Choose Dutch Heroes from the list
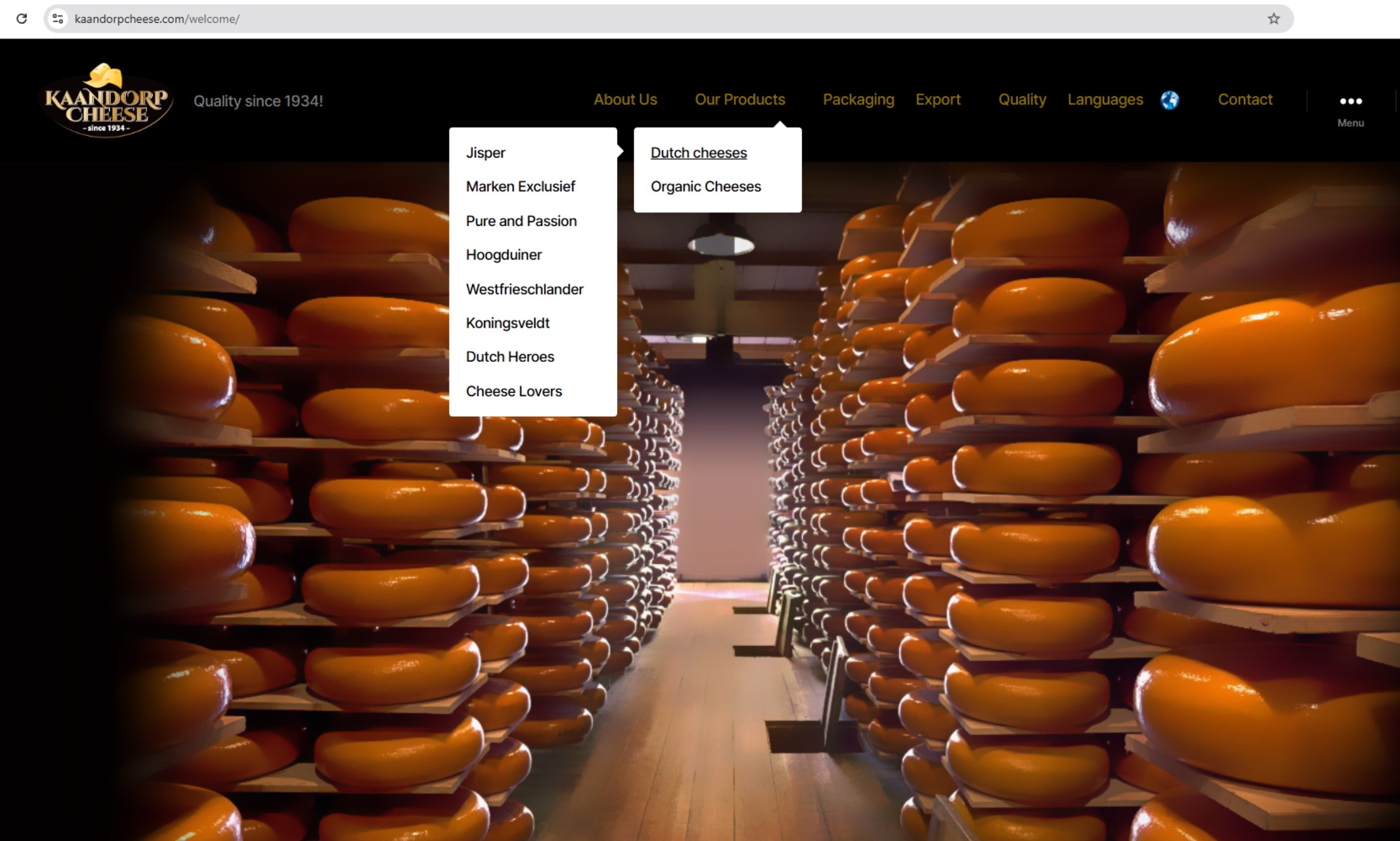 pyautogui.click(x=510, y=357)
